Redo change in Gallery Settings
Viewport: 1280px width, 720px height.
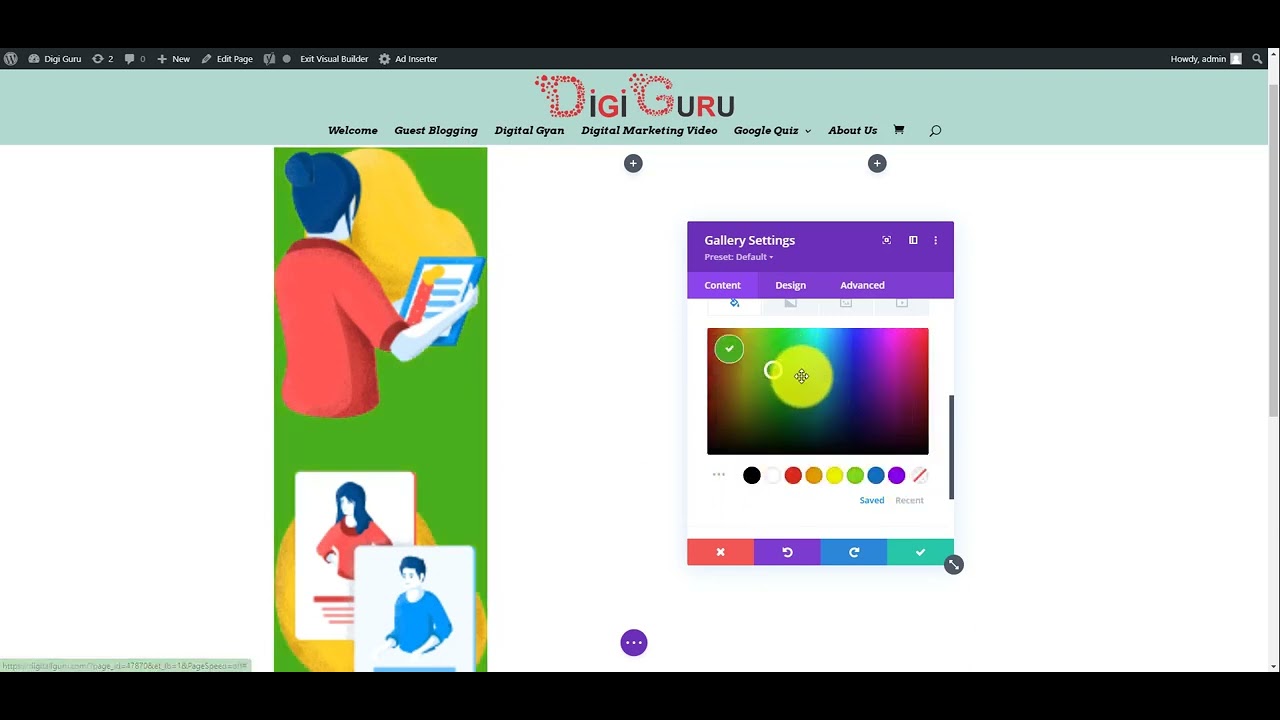(854, 552)
